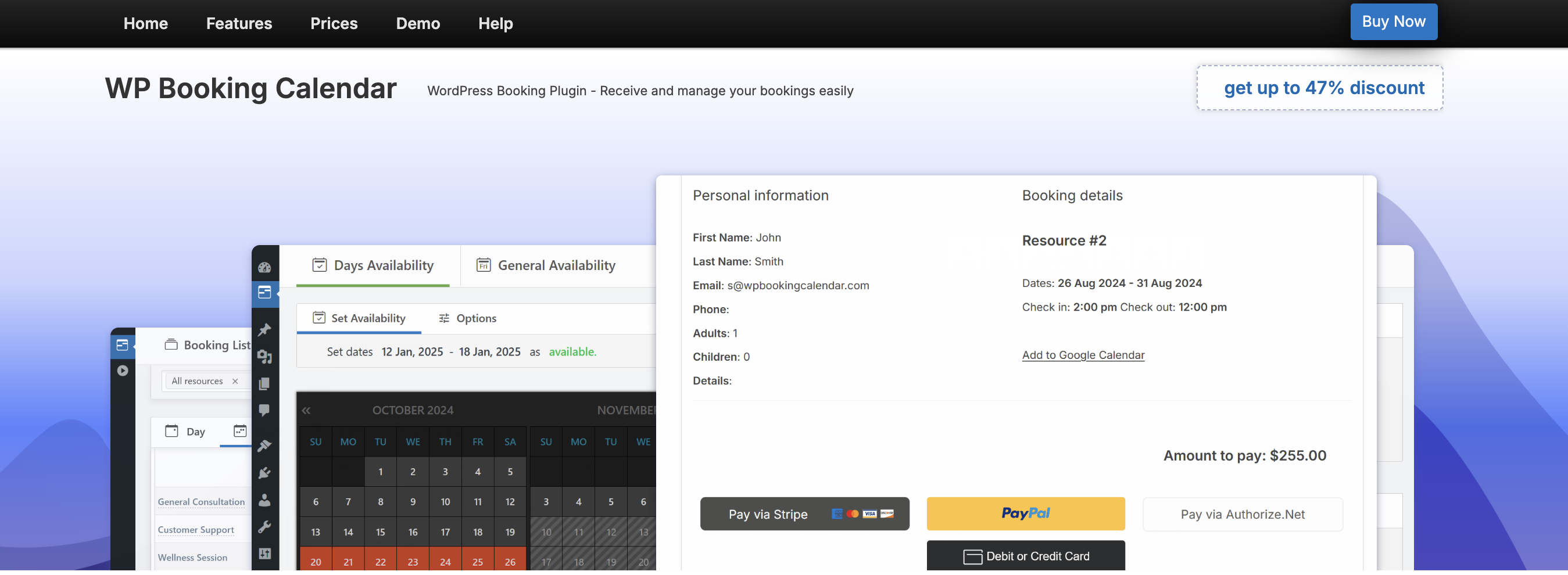Check the Set Availability checkbox icon
Image resolution: width=1568 pixels, height=575 pixels.
pyautogui.click(x=320, y=318)
